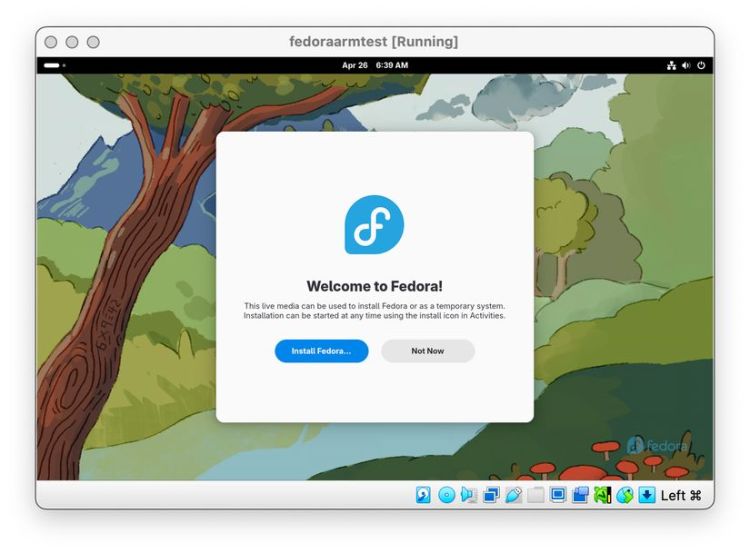Click the network adapters status icon
The image size is (750, 553).
click(491, 495)
